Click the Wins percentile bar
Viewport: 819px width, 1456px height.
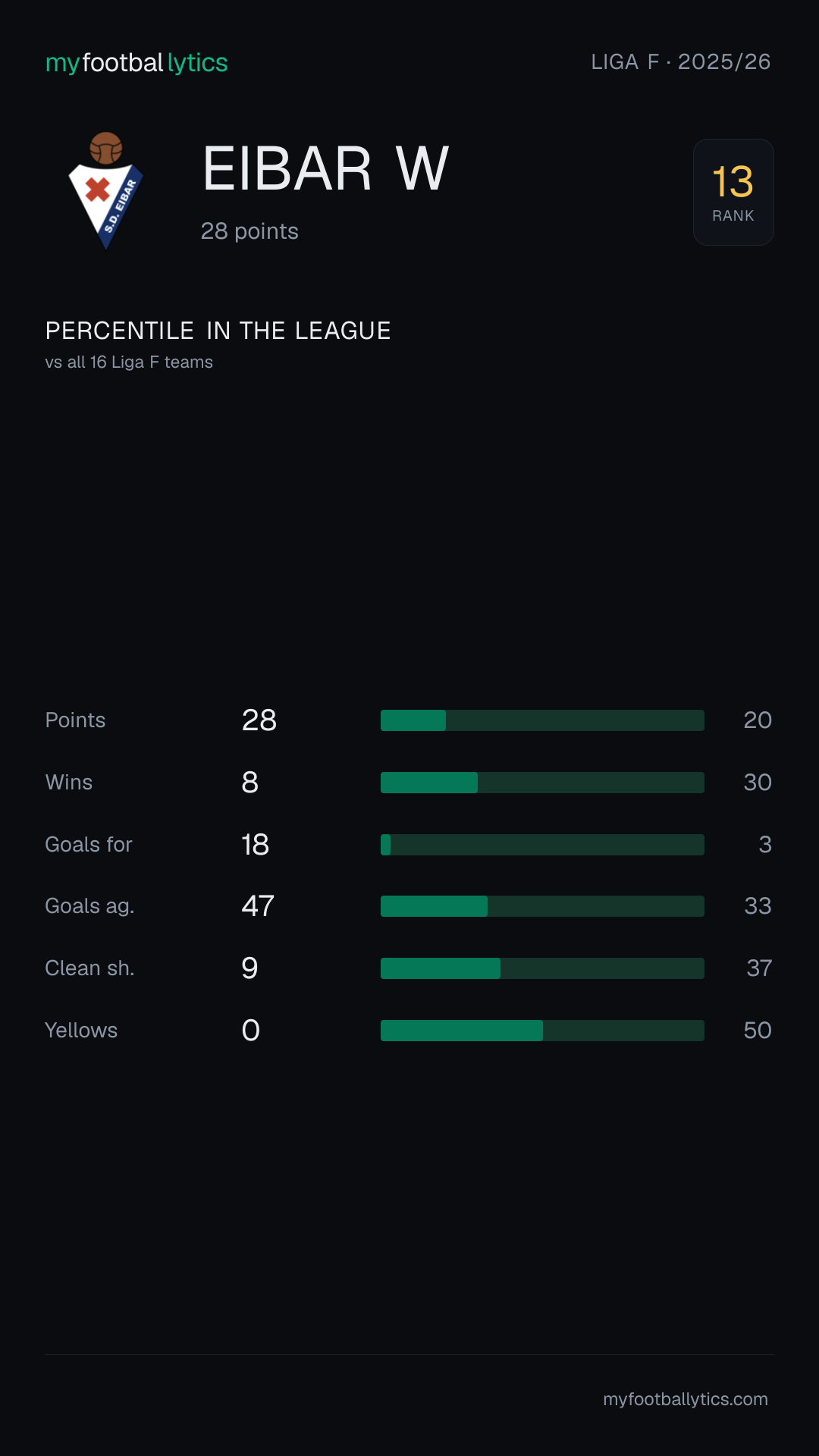coord(542,783)
